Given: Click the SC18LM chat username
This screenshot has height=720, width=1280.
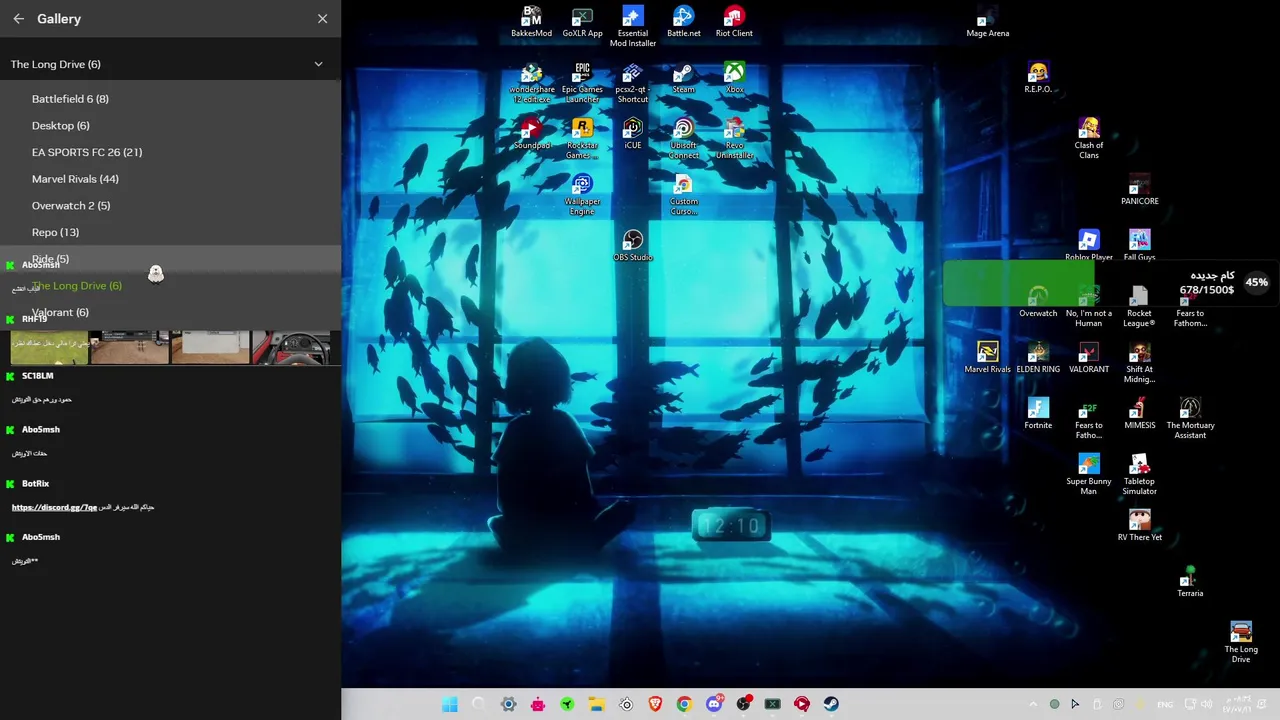Looking at the screenshot, I should (37, 376).
